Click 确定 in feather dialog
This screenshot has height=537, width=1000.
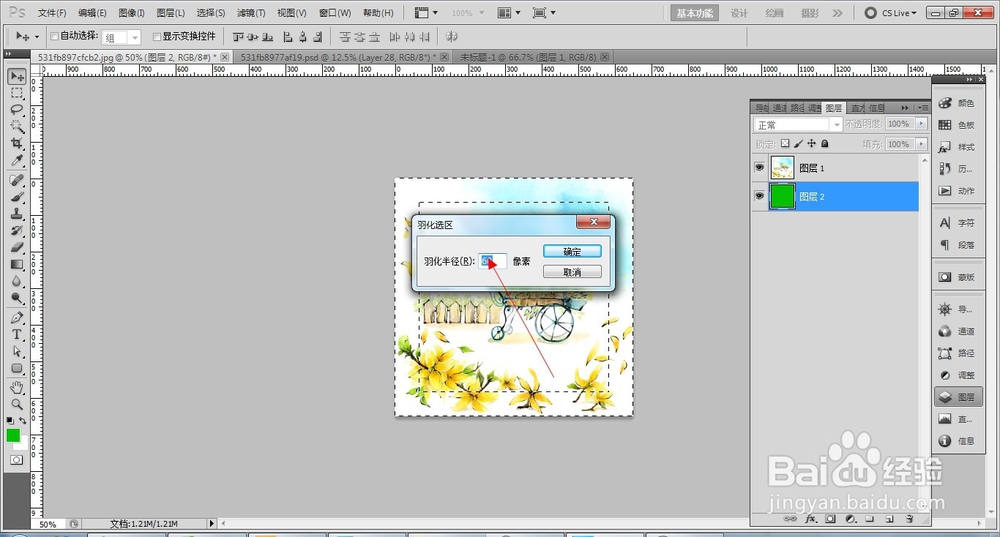point(572,251)
